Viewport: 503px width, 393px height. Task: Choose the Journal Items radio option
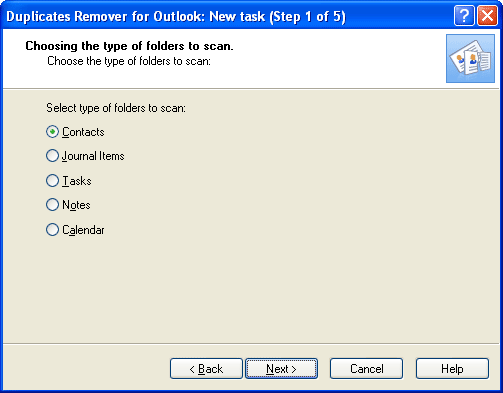coord(52,156)
